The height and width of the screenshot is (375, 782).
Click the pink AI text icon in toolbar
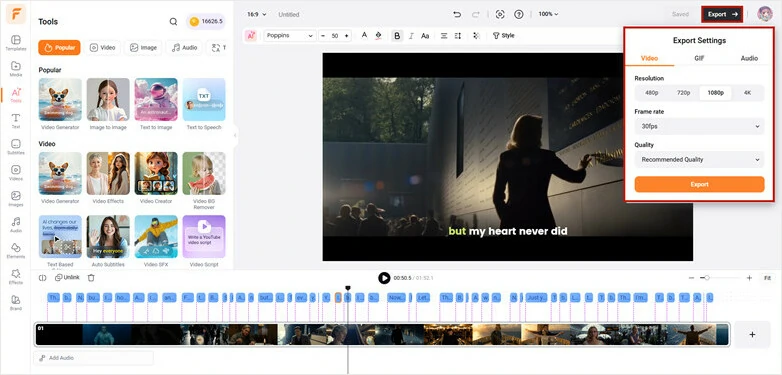pyautogui.click(x=250, y=35)
